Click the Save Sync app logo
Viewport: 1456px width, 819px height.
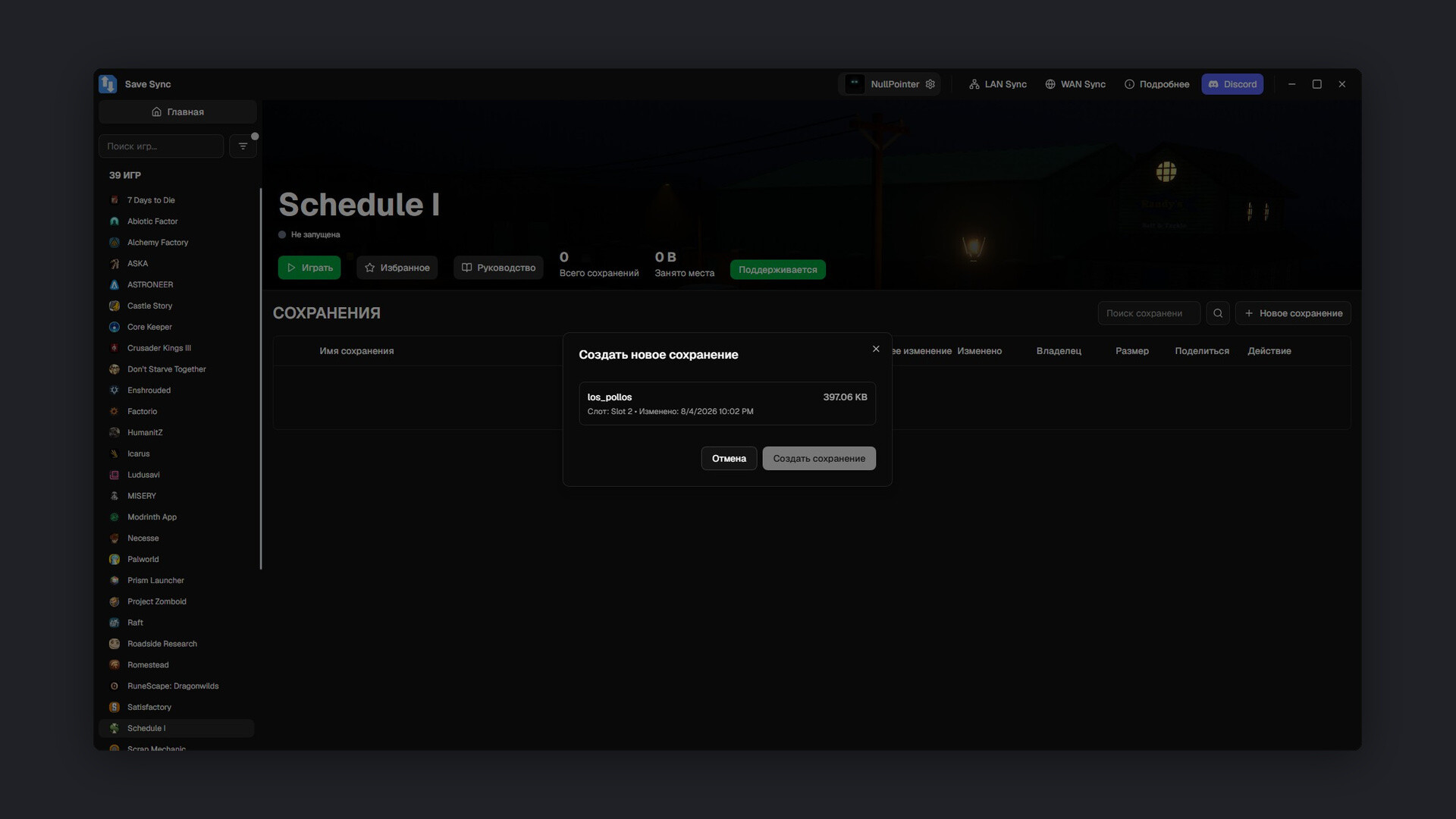click(x=108, y=83)
